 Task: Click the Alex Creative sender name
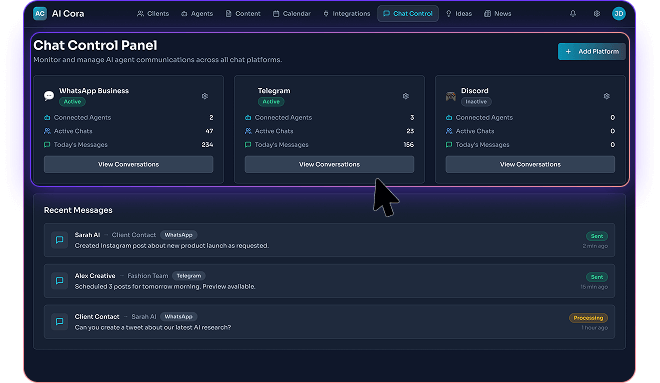click(95, 276)
